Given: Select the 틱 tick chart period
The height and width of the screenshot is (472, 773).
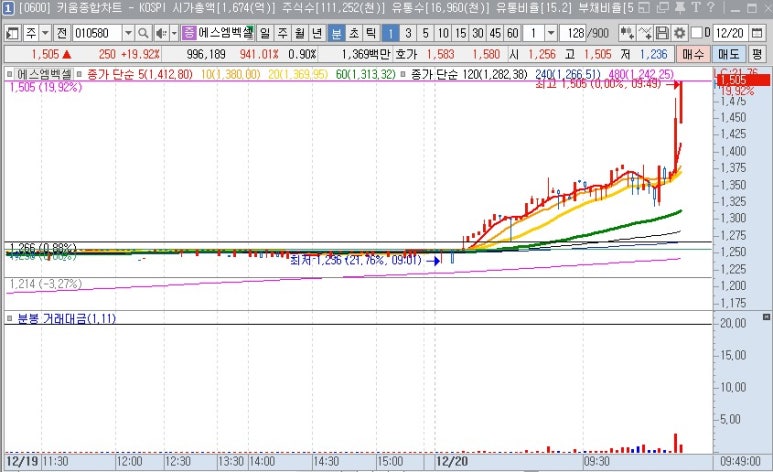Looking at the screenshot, I should pos(371,34).
